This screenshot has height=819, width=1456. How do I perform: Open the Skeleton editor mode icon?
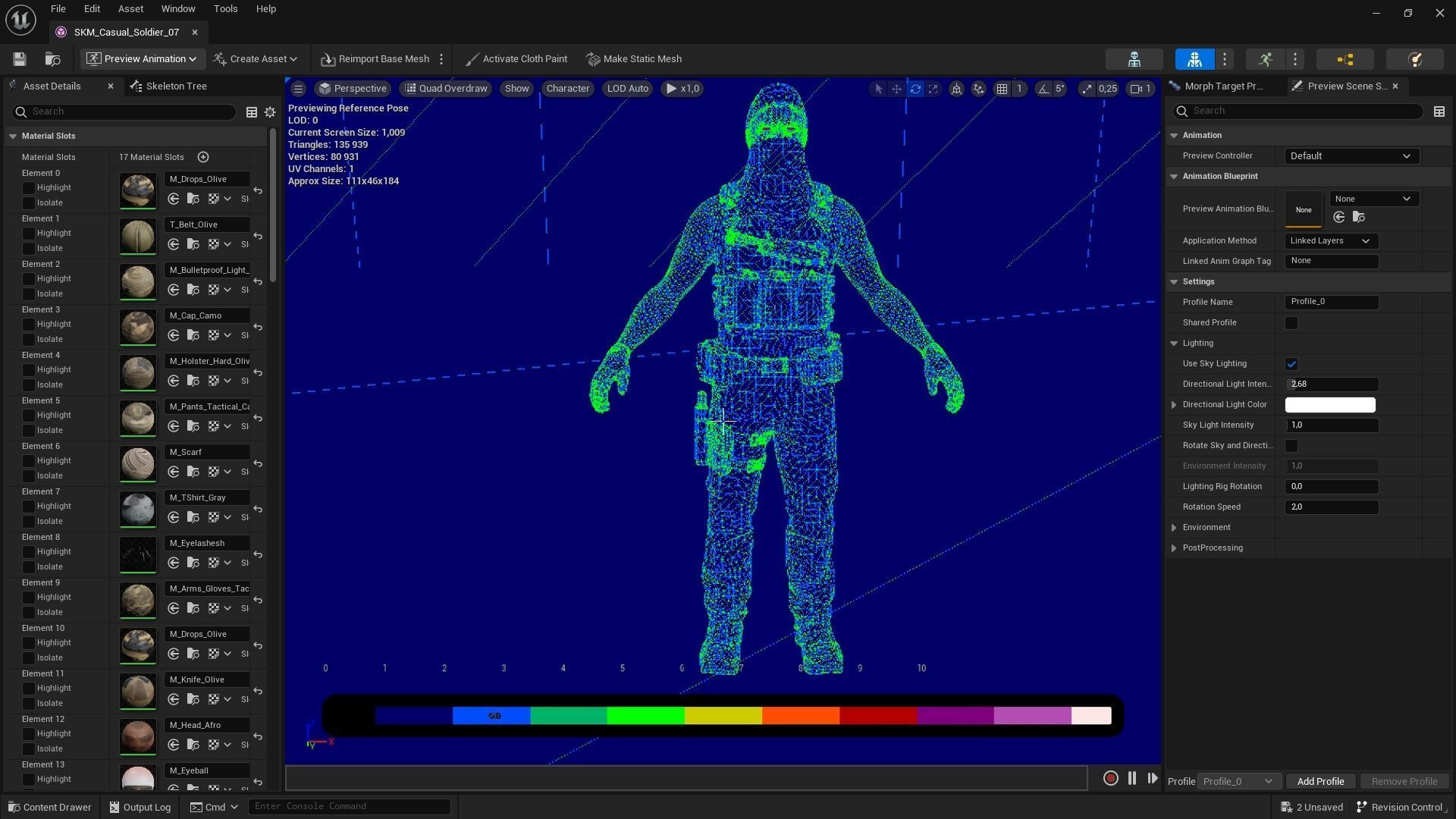(x=1134, y=59)
